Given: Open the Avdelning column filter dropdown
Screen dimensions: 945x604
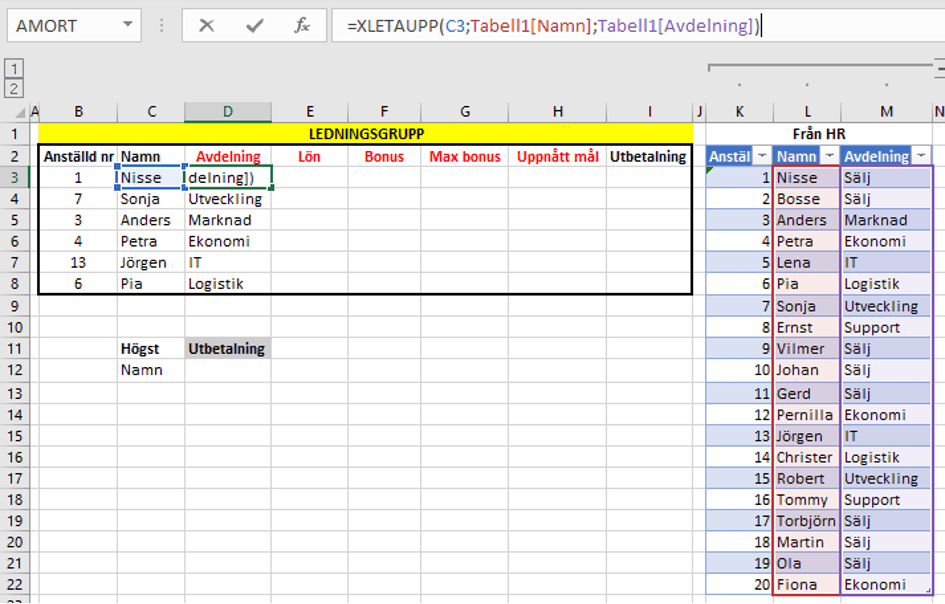Looking at the screenshot, I should coord(921,156).
